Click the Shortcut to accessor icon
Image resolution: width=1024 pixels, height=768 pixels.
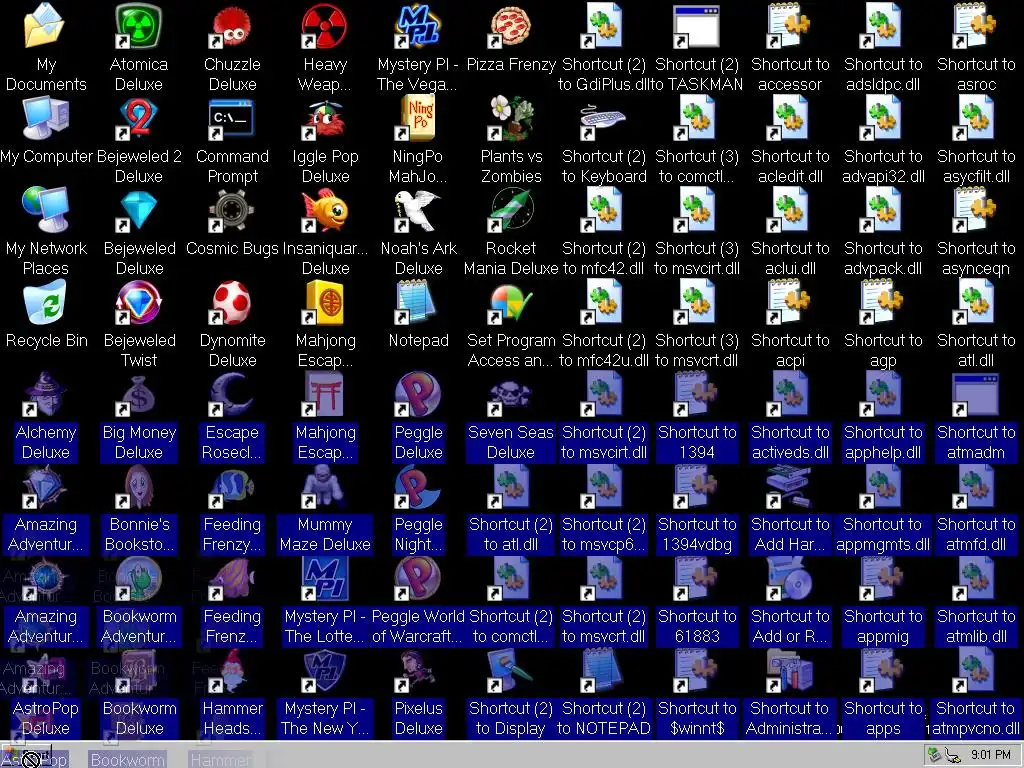click(790, 26)
